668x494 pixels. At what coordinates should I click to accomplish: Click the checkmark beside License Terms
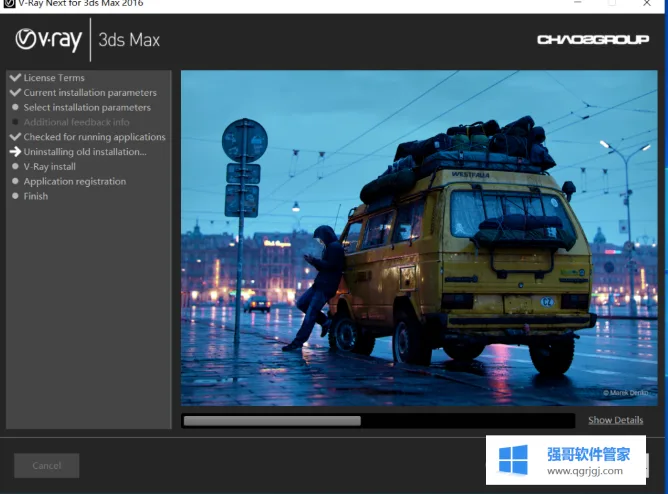[x=15, y=78]
